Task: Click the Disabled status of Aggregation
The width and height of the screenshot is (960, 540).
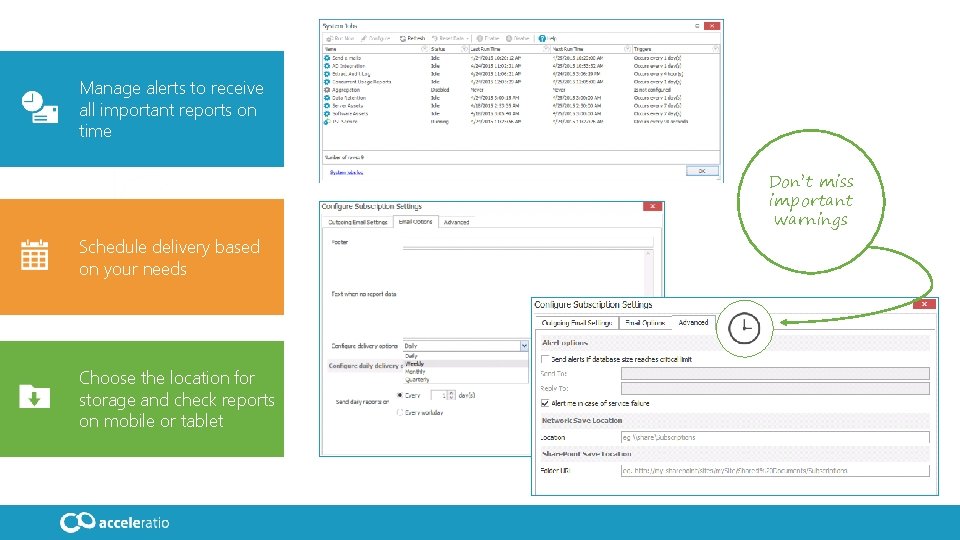Action: [x=440, y=90]
